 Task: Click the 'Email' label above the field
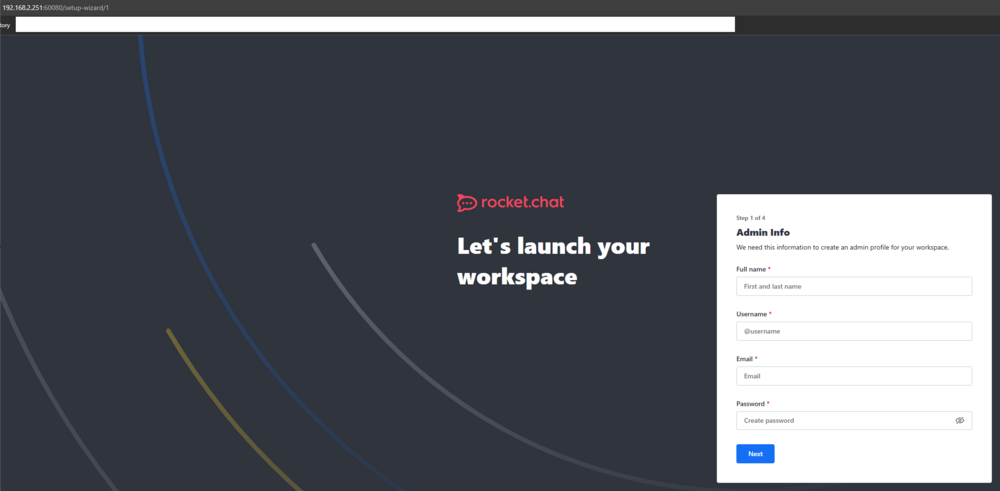(x=745, y=358)
